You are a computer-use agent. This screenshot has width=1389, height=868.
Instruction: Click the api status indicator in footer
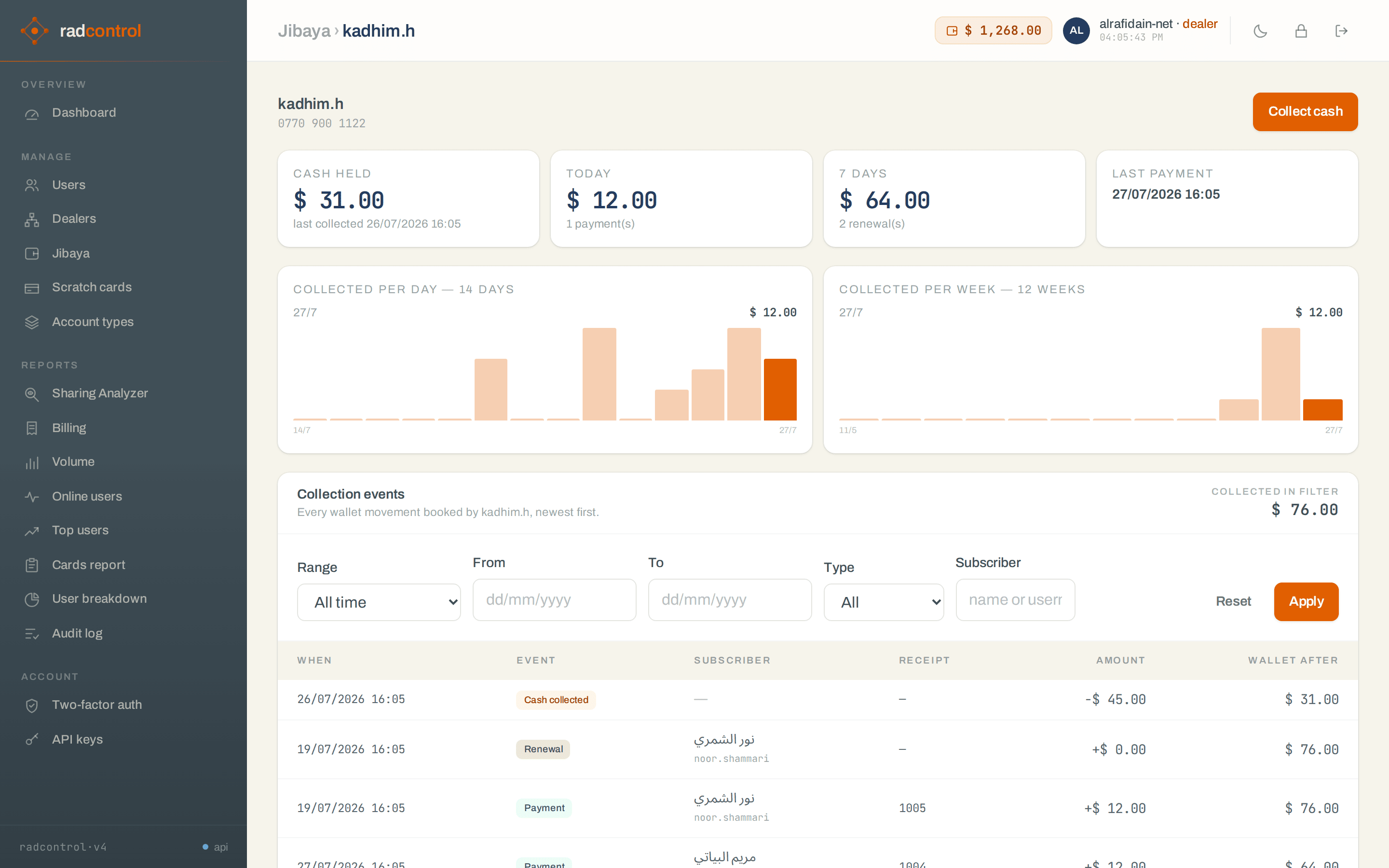tap(215, 847)
